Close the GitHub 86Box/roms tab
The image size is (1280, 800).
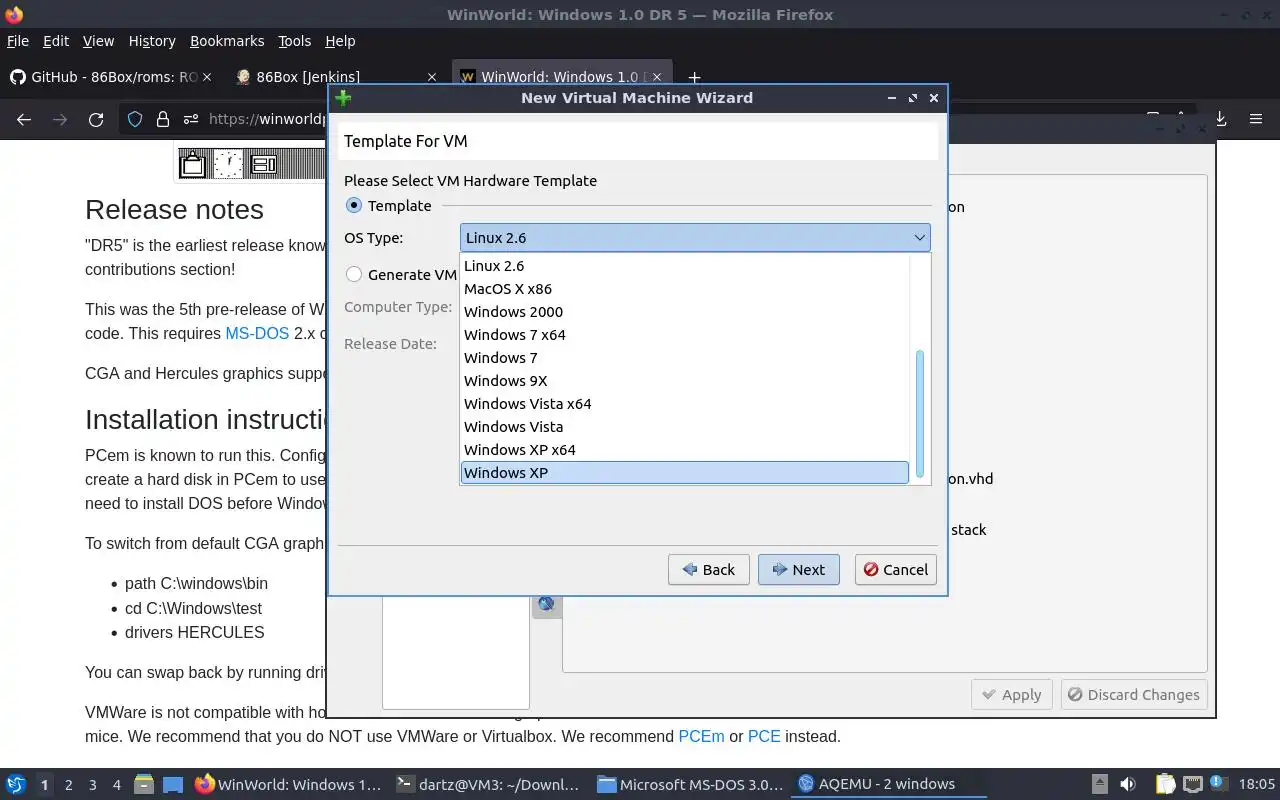[x=207, y=77]
